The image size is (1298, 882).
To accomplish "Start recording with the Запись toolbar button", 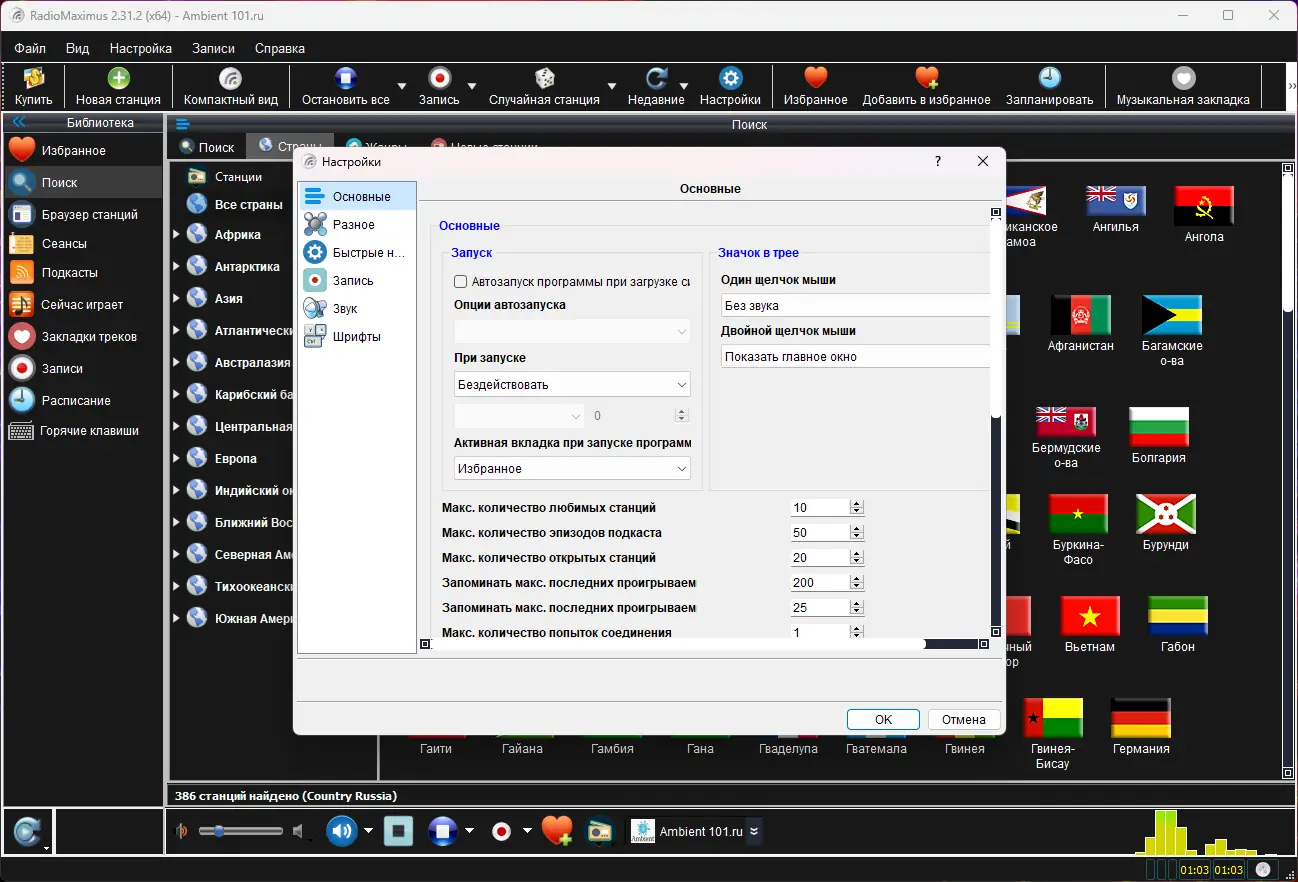I will click(x=439, y=86).
